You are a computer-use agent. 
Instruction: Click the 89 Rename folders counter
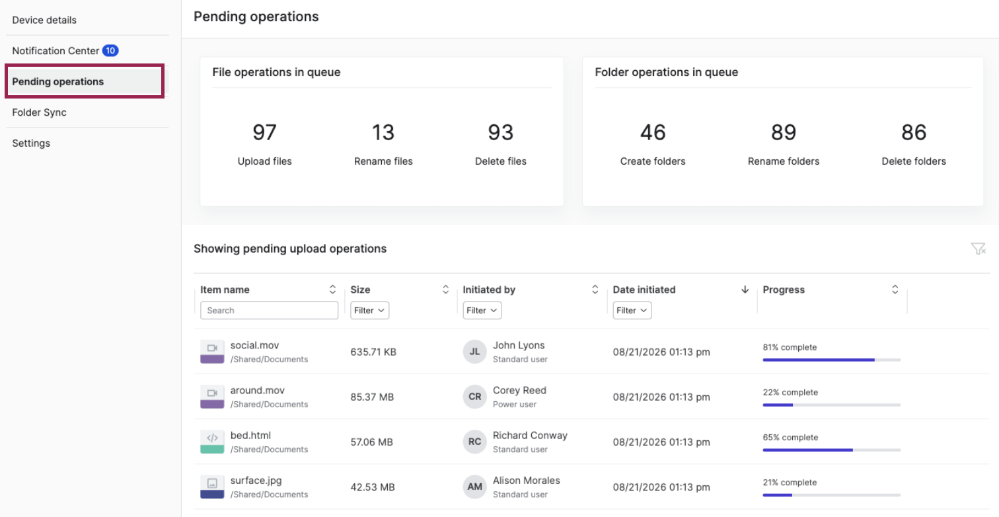coord(784,143)
